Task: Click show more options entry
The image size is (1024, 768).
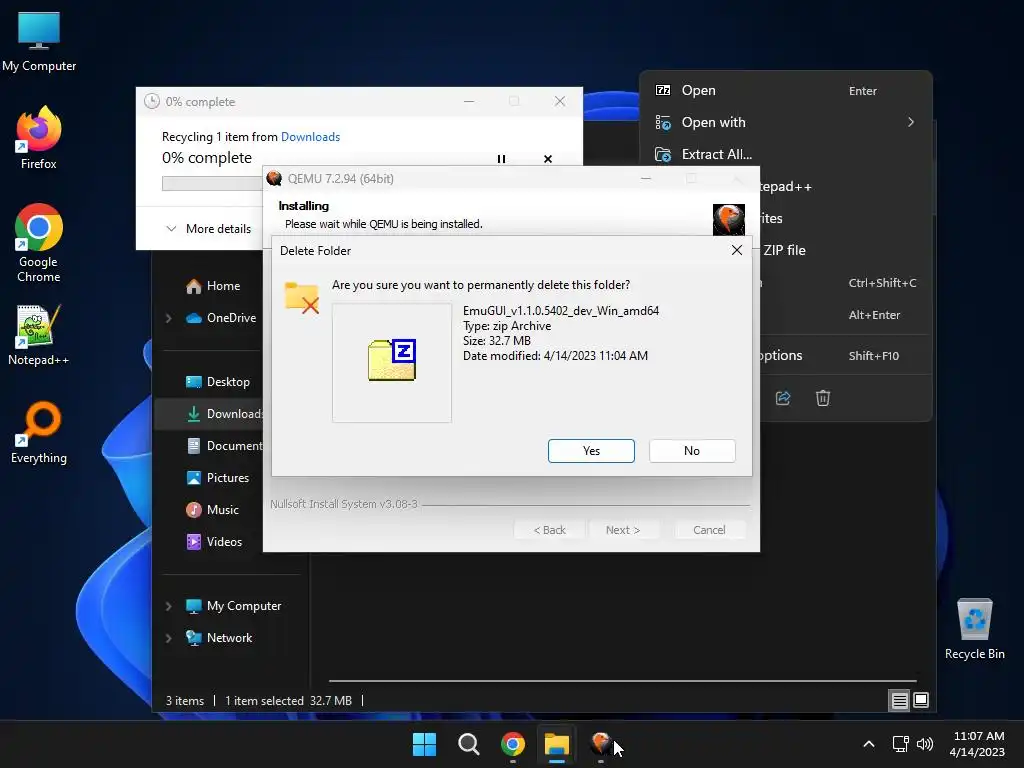Action: point(844,355)
